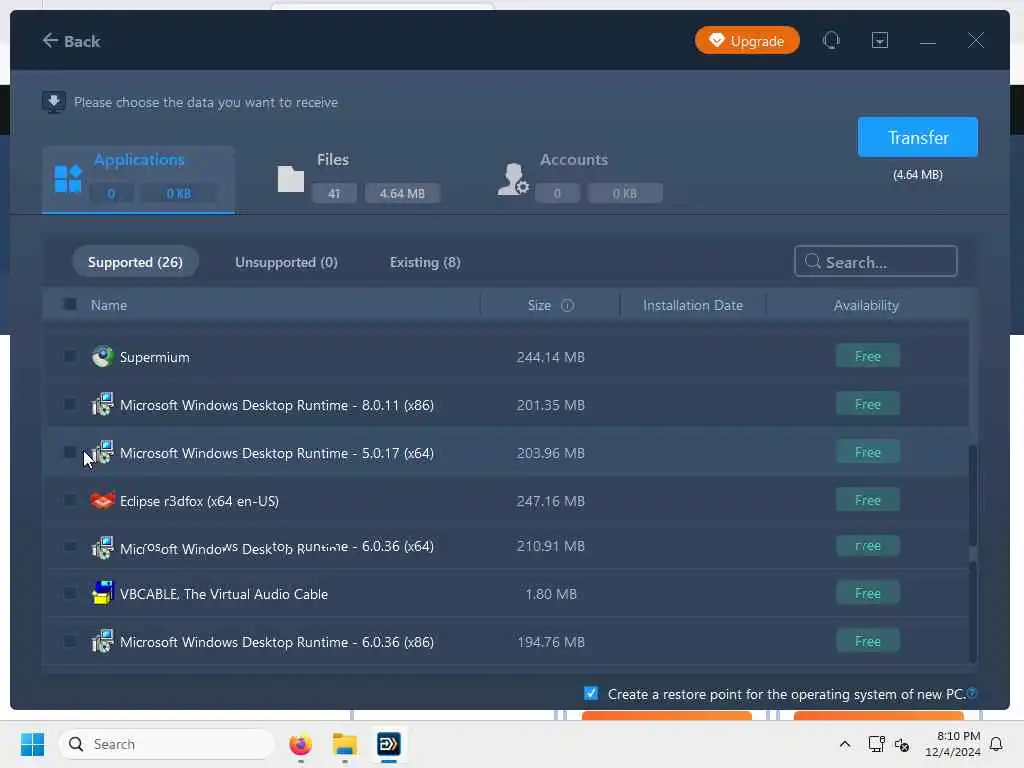Check the Eclipse r3dfox checkbox
The height and width of the screenshot is (768, 1024).
(70, 500)
